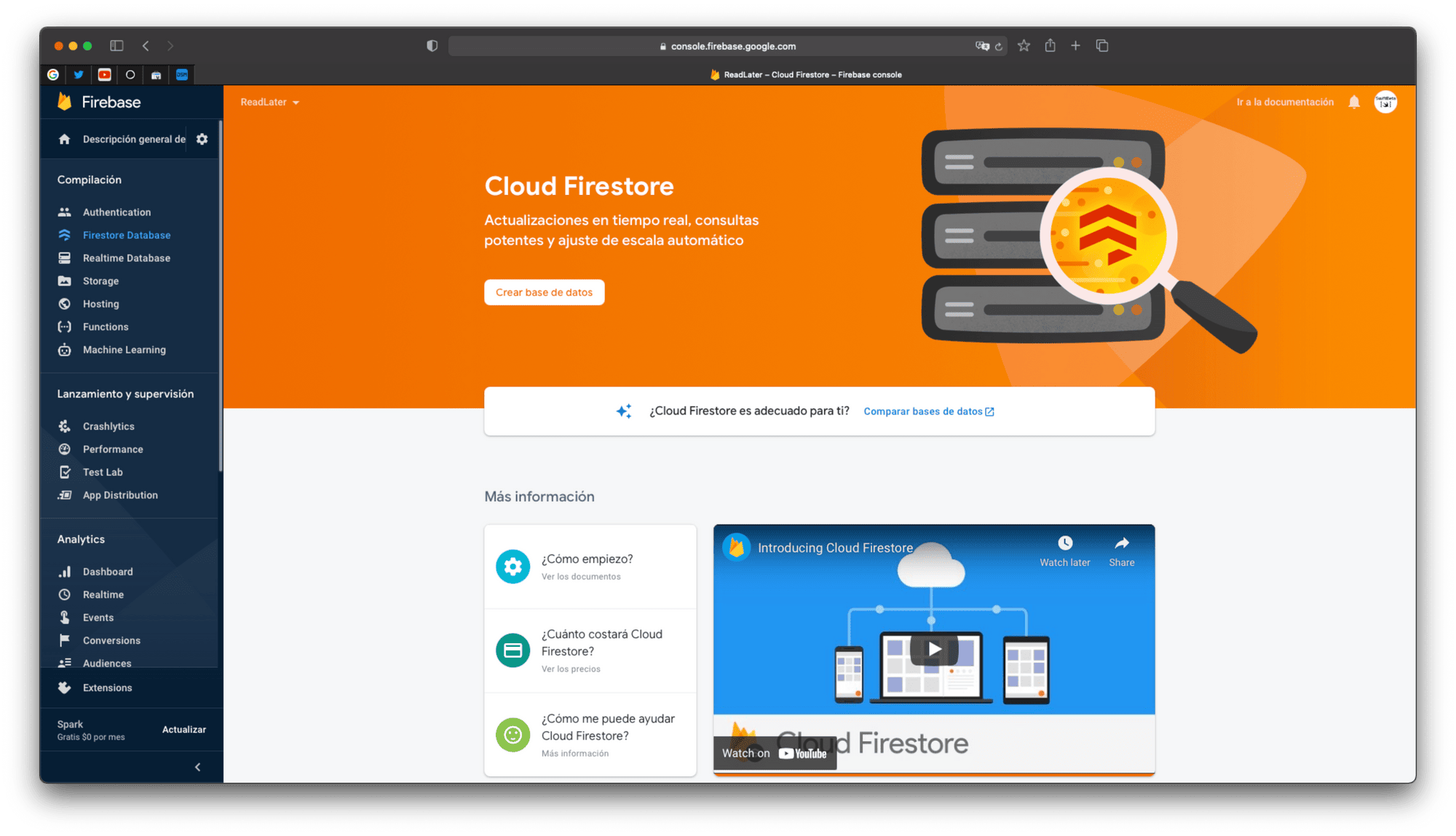The height and width of the screenshot is (836, 1456).
Task: Show Safari tab overview icon
Action: pos(1102,46)
